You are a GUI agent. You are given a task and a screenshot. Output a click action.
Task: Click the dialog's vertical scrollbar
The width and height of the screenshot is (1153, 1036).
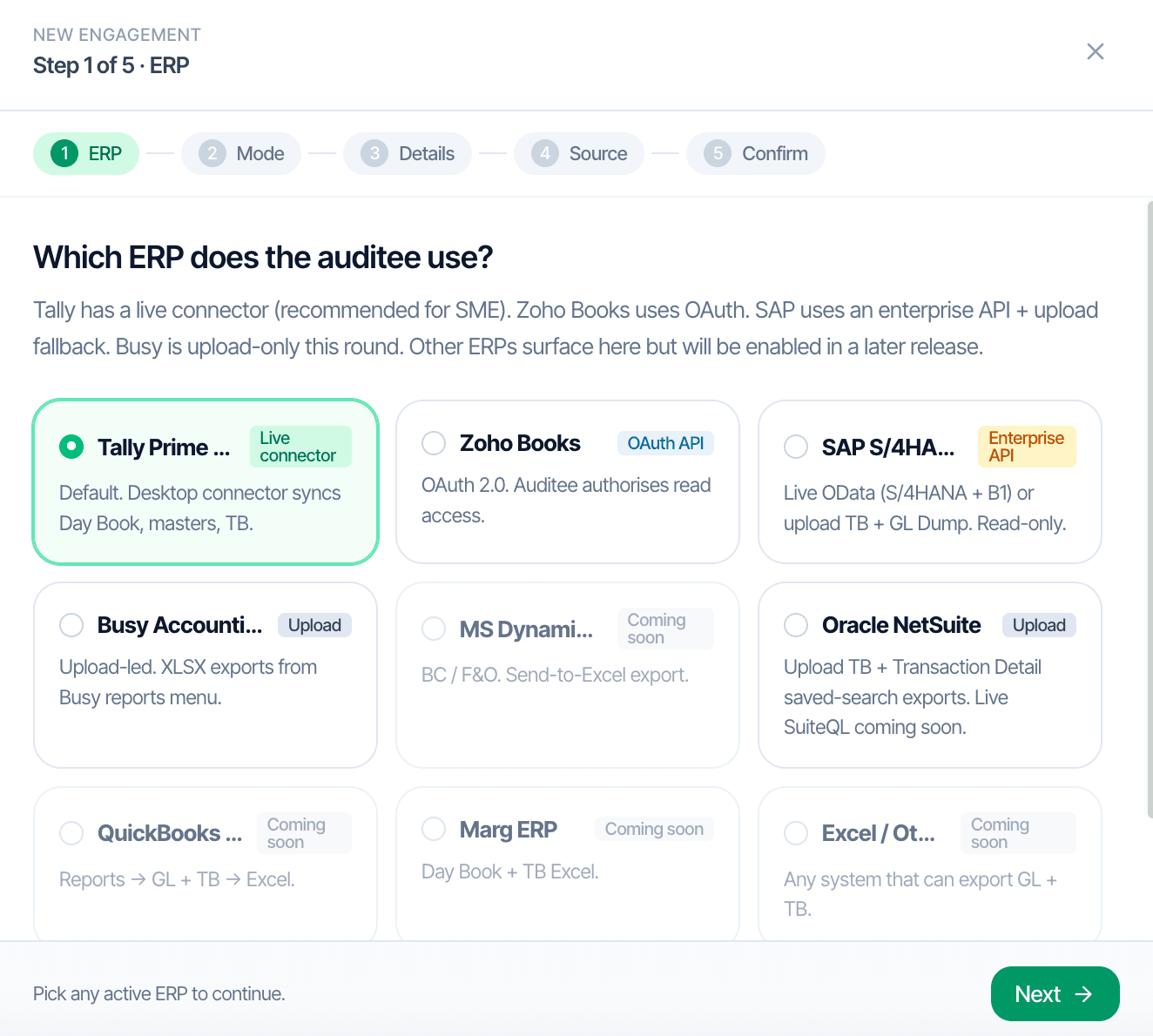pos(1150,509)
